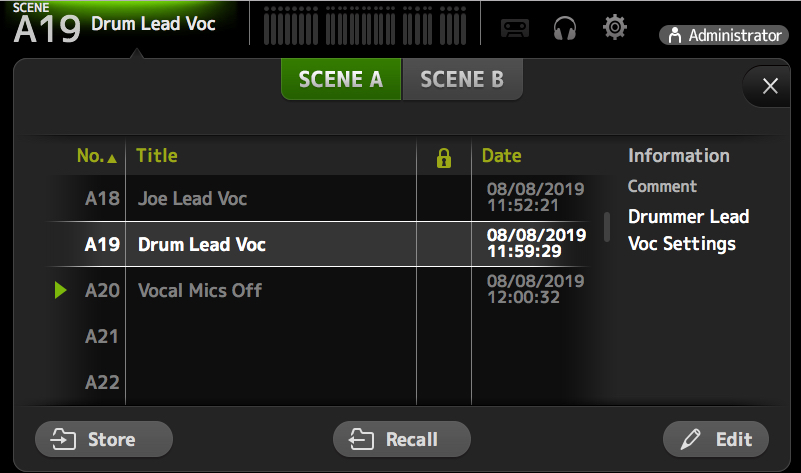The image size is (801, 473).
Task: Click the lock column header icon
Action: tap(444, 157)
